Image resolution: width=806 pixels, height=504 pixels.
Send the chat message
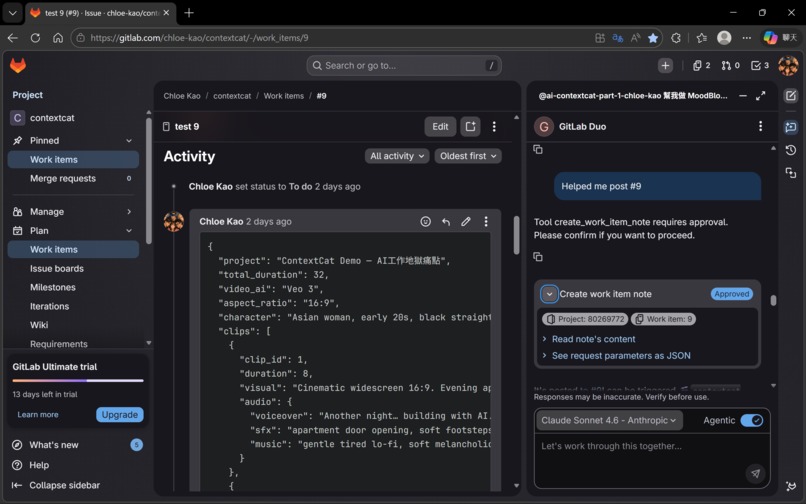coord(755,473)
